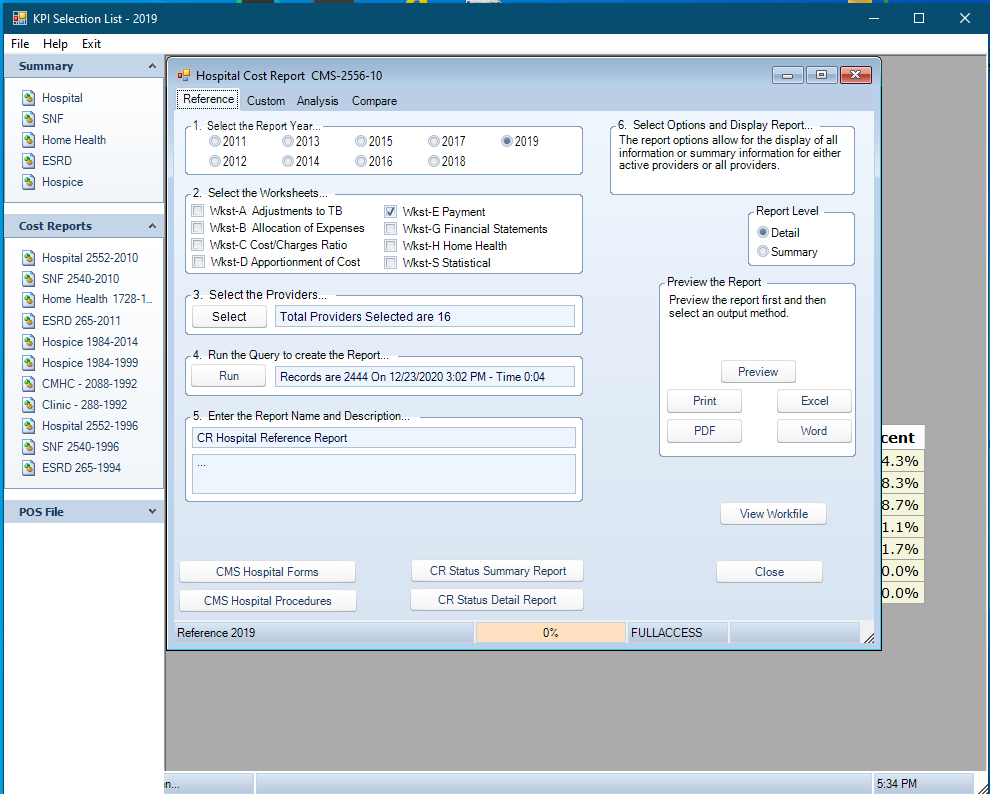Viewport: 990px width, 794px height.
Task: Click the Preview report button
Action: 758,372
